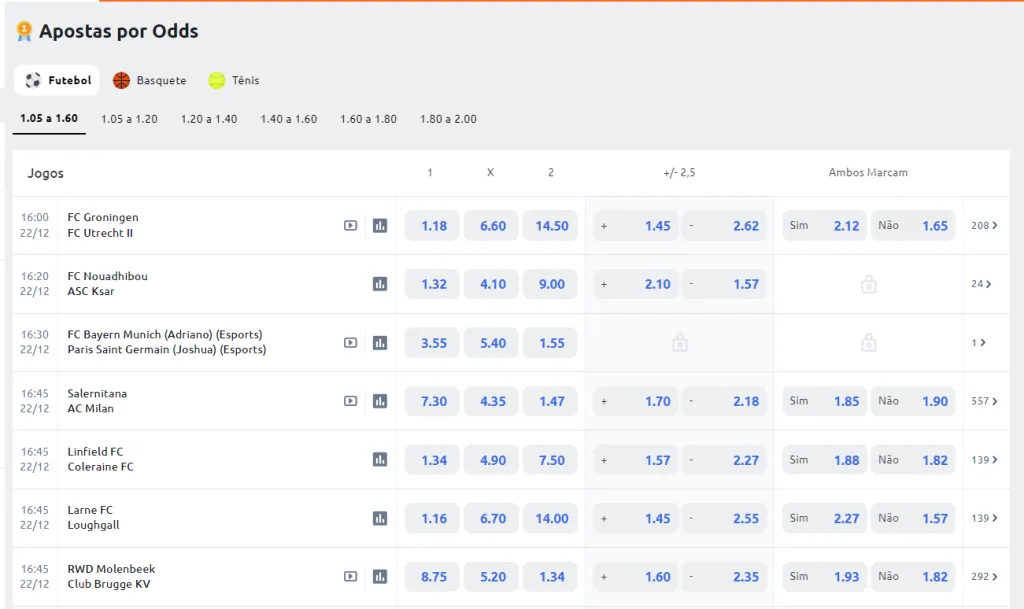Image resolution: width=1024 pixels, height=609 pixels.
Task: Pick Club Brugge KV win at 1.34
Action: (550, 577)
